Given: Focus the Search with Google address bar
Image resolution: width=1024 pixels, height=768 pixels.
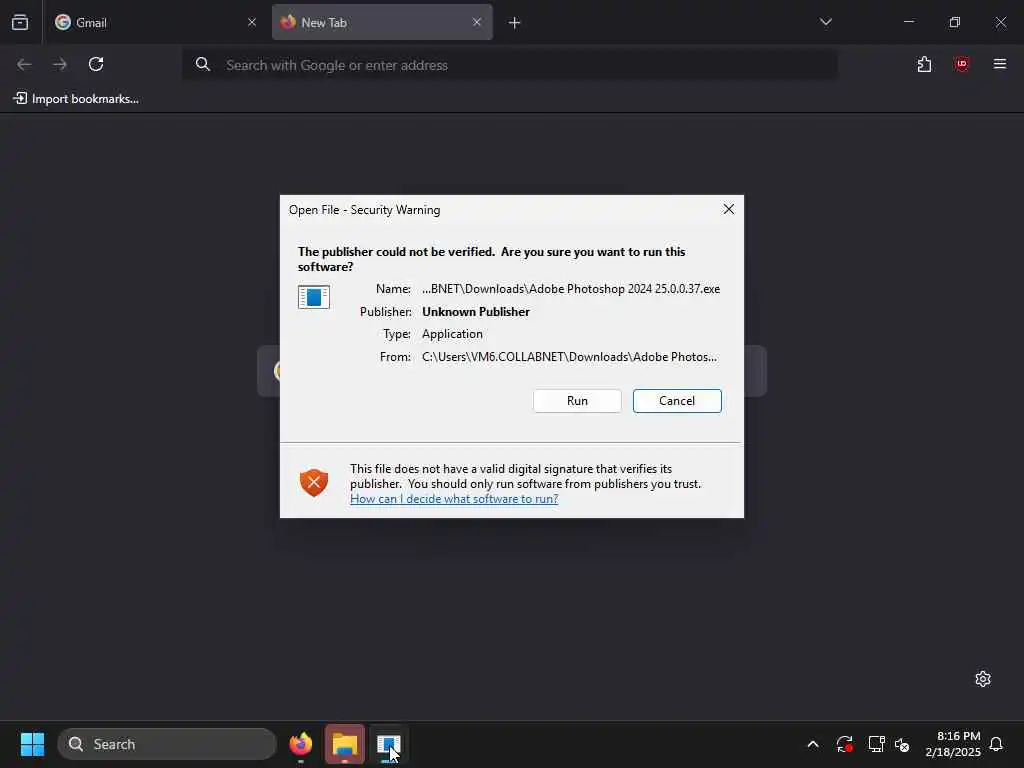Looking at the screenshot, I should [x=509, y=65].
